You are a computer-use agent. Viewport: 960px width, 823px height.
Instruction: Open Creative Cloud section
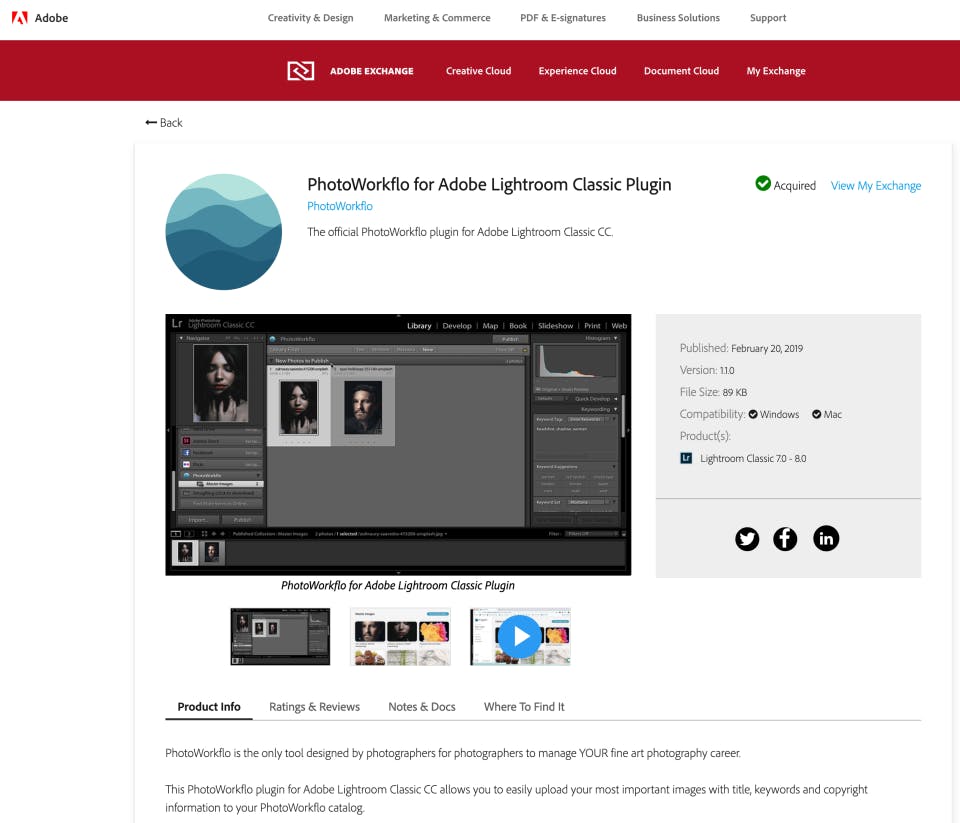(478, 71)
